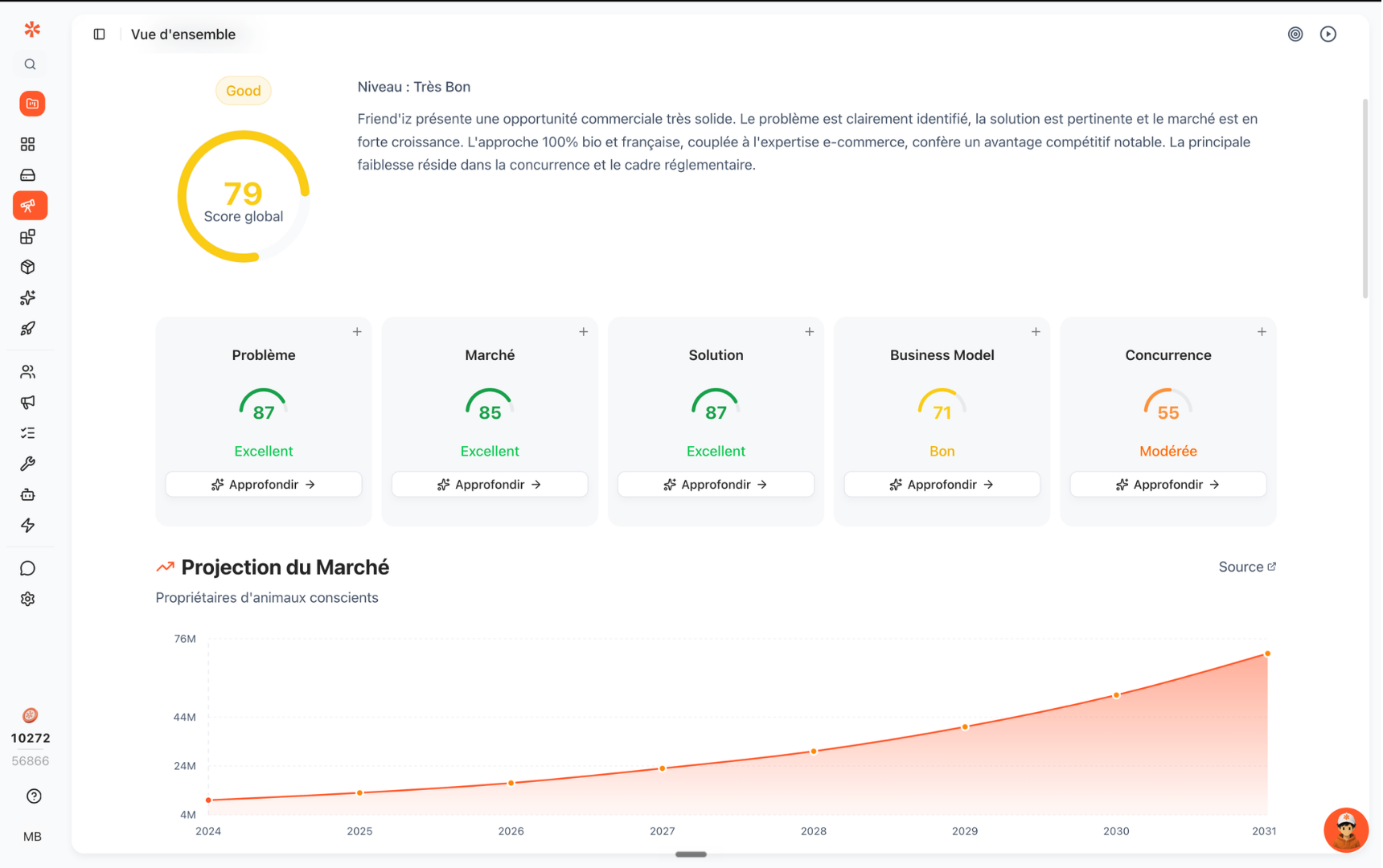Click the Good badge above score
Screen dimensions: 1383x868
(x=243, y=91)
